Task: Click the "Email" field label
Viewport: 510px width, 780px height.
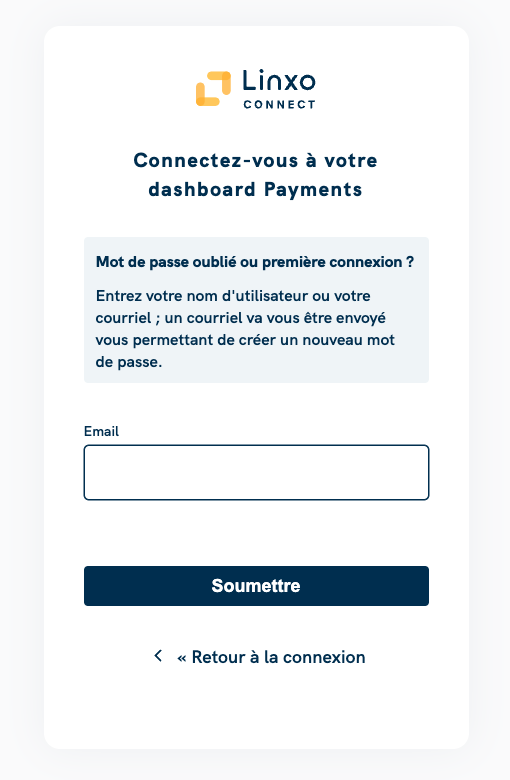Action: pyautogui.click(x=102, y=431)
